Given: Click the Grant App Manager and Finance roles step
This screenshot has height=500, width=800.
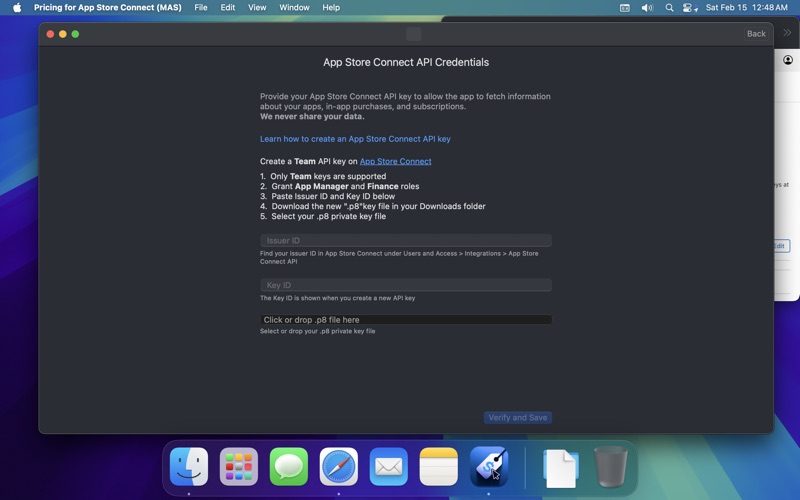Looking at the screenshot, I should pyautogui.click(x=340, y=186).
